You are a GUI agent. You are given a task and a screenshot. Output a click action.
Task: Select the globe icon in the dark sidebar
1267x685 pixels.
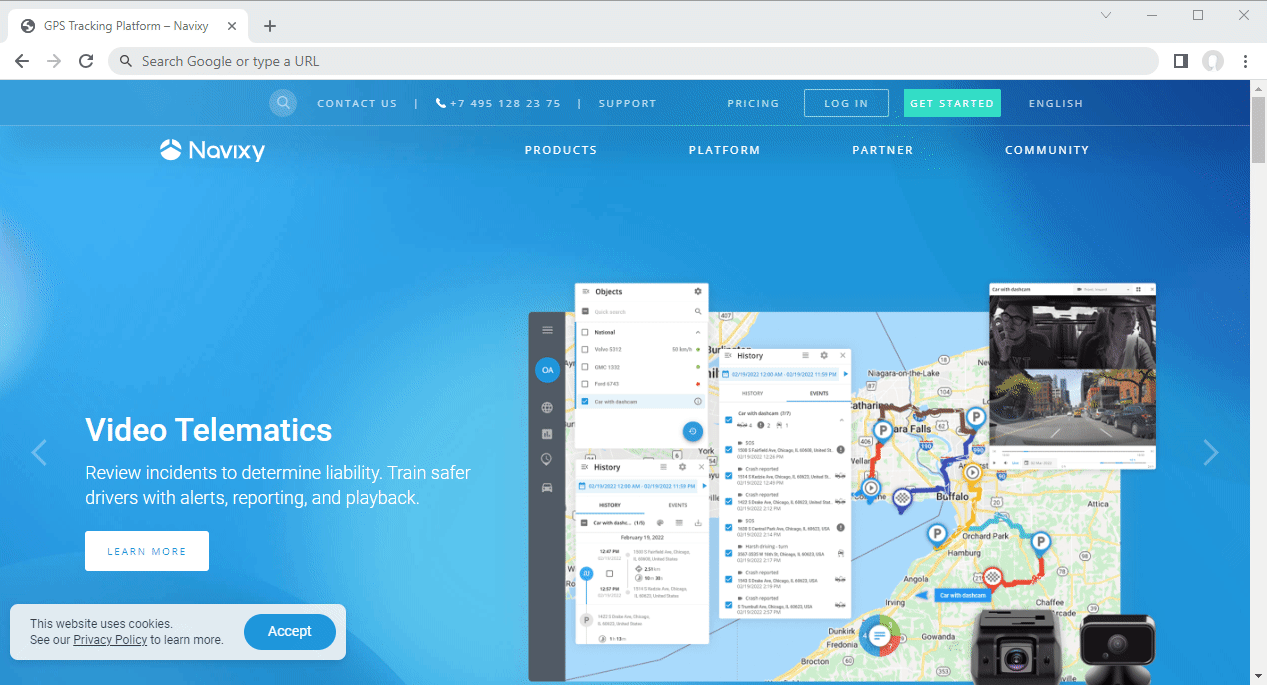[547, 408]
